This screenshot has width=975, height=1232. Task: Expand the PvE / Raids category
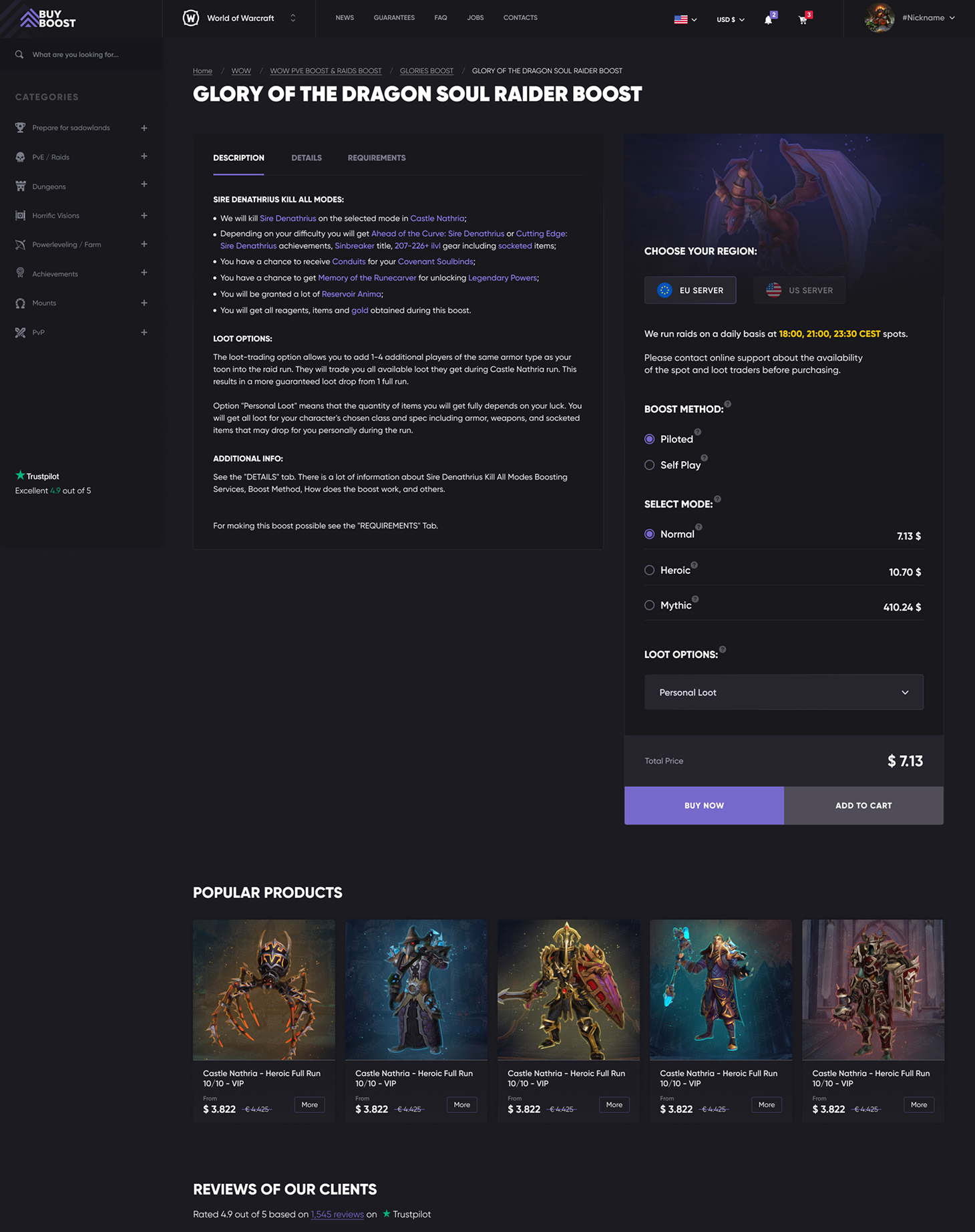coord(144,156)
